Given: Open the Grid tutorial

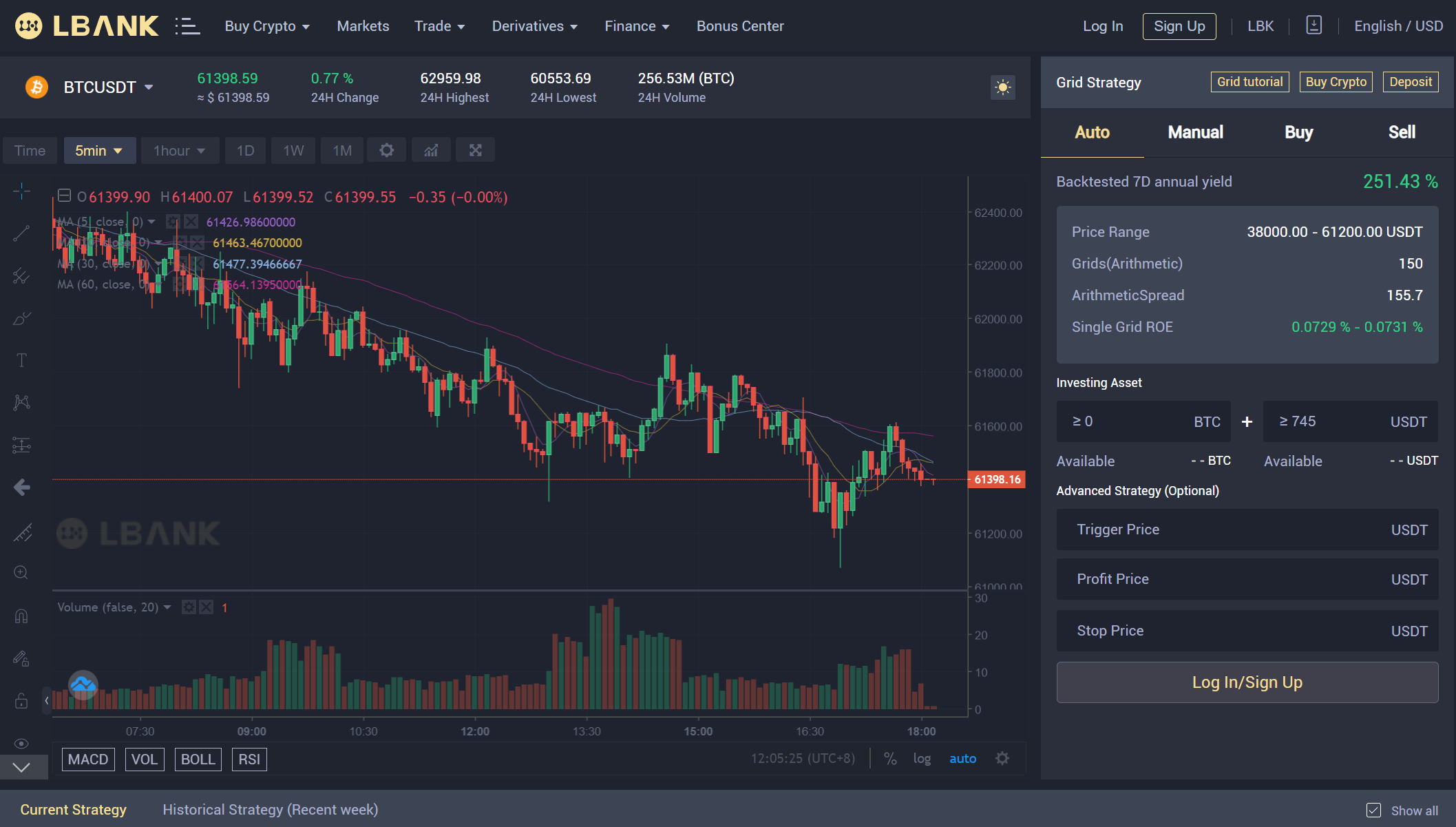Looking at the screenshot, I should pyautogui.click(x=1249, y=82).
